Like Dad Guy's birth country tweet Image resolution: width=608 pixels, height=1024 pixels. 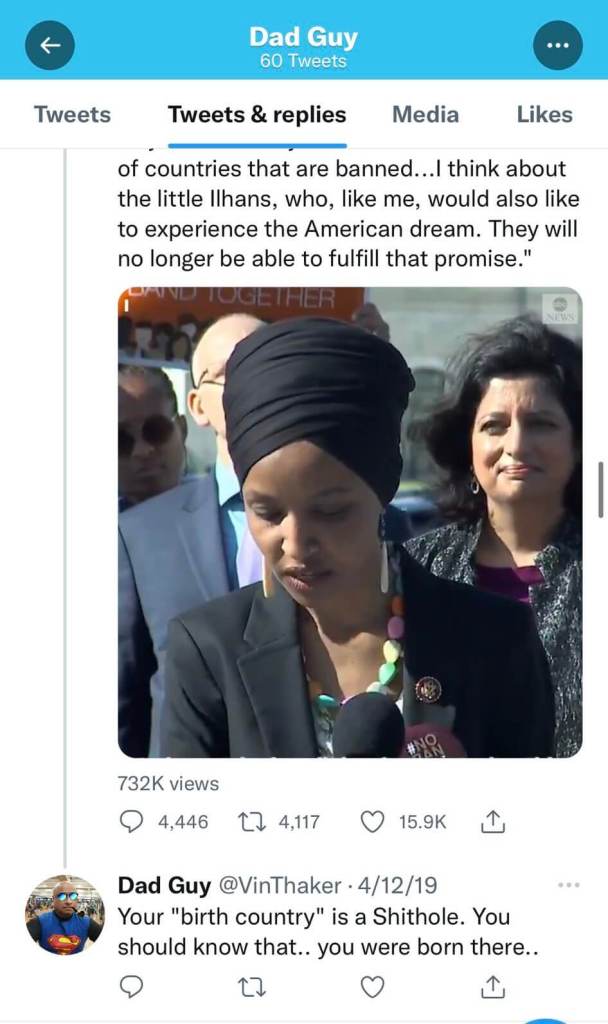(372, 986)
